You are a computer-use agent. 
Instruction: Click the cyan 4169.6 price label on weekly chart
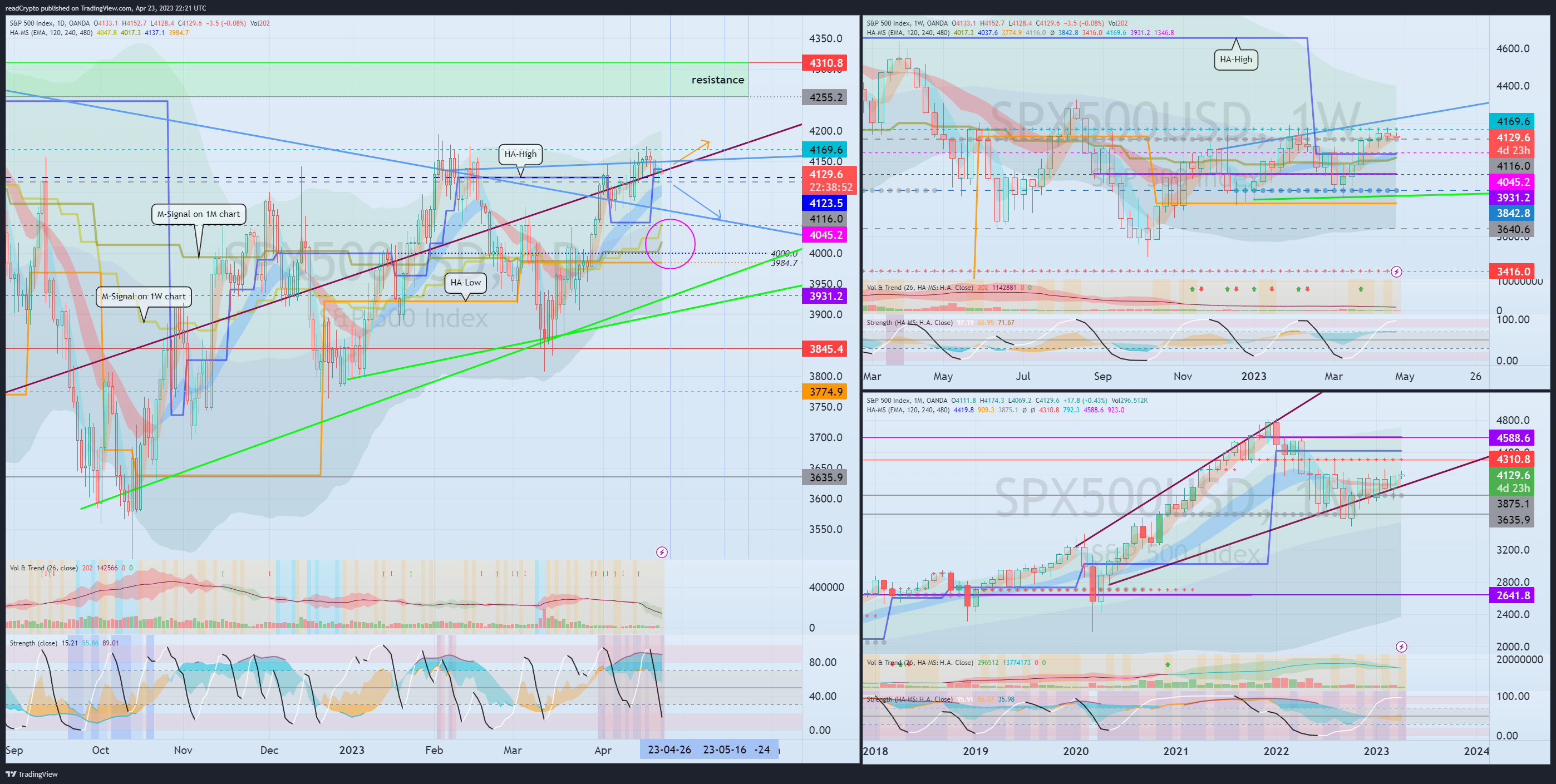[1513, 121]
